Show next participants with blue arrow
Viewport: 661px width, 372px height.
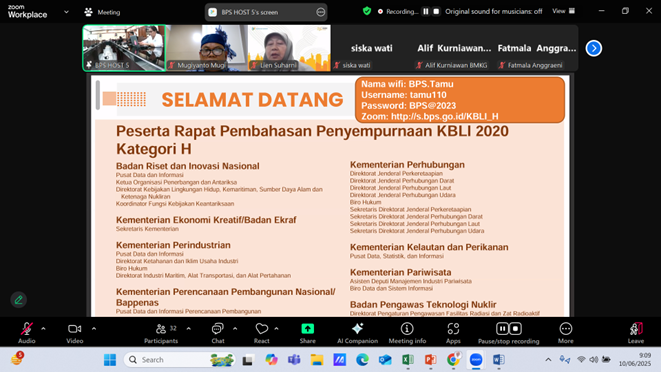coord(594,48)
